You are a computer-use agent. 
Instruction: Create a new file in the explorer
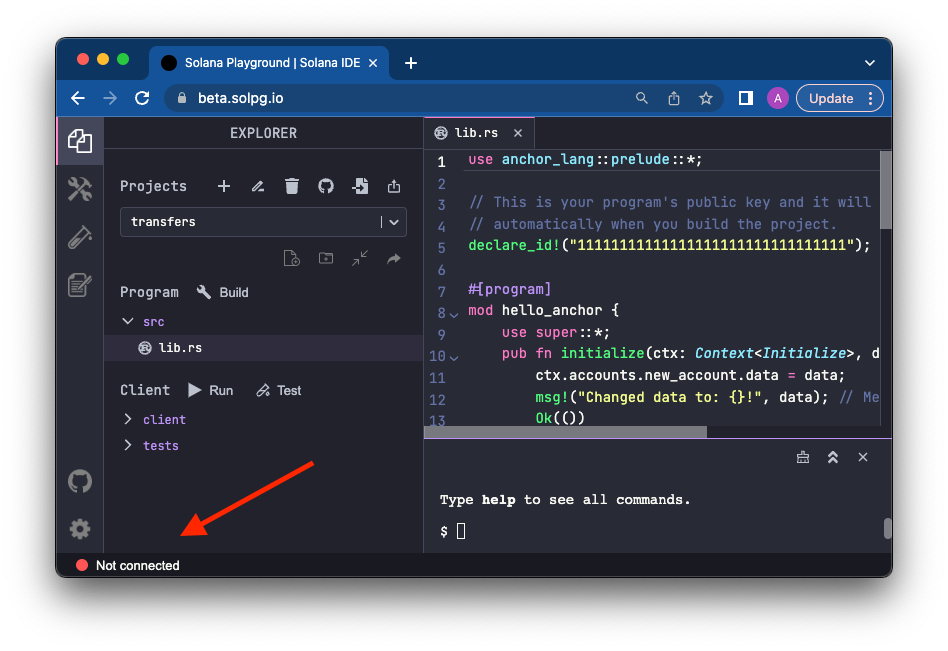tap(291, 259)
